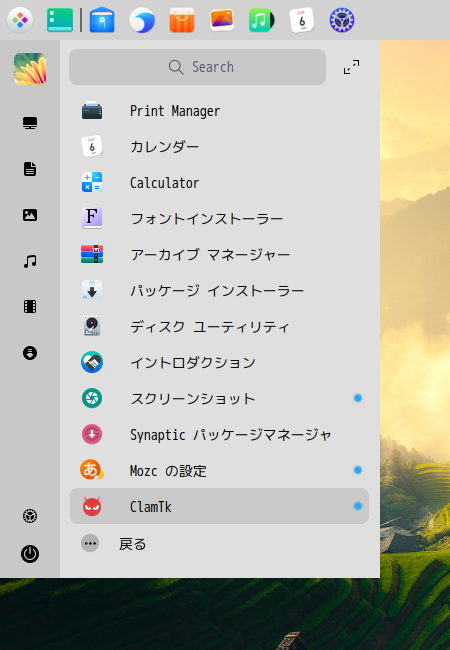Open the power menu in sidebar
Image resolution: width=450 pixels, height=650 pixels.
tap(30, 554)
